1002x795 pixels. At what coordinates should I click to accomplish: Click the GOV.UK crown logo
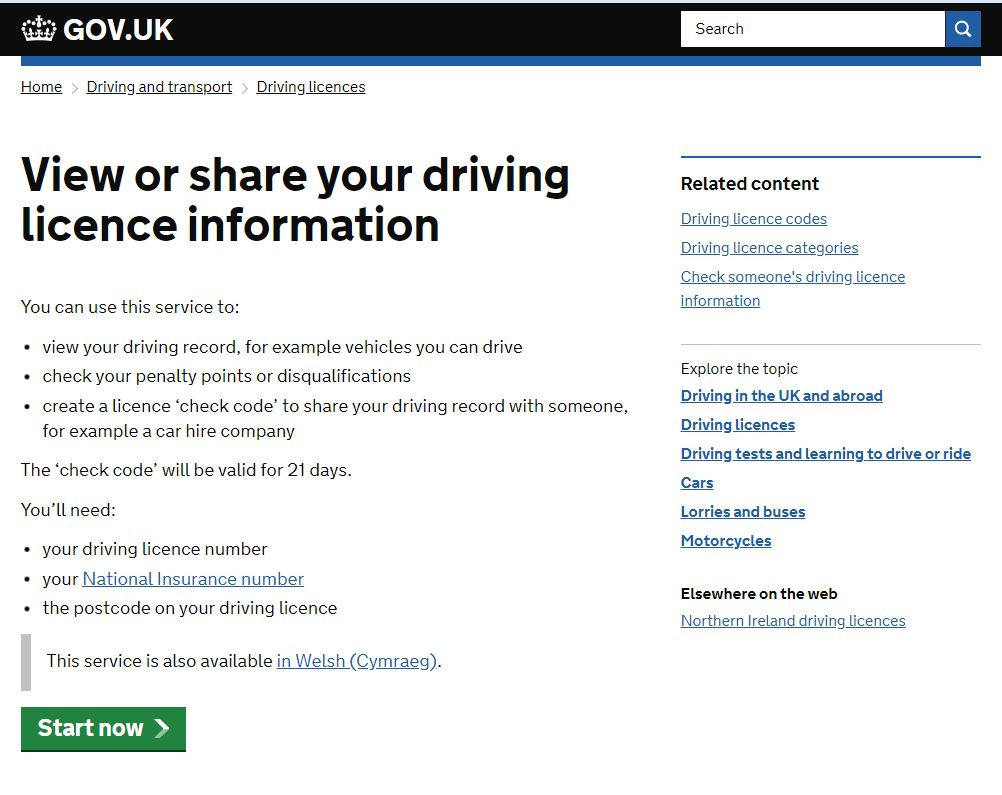(x=39, y=28)
